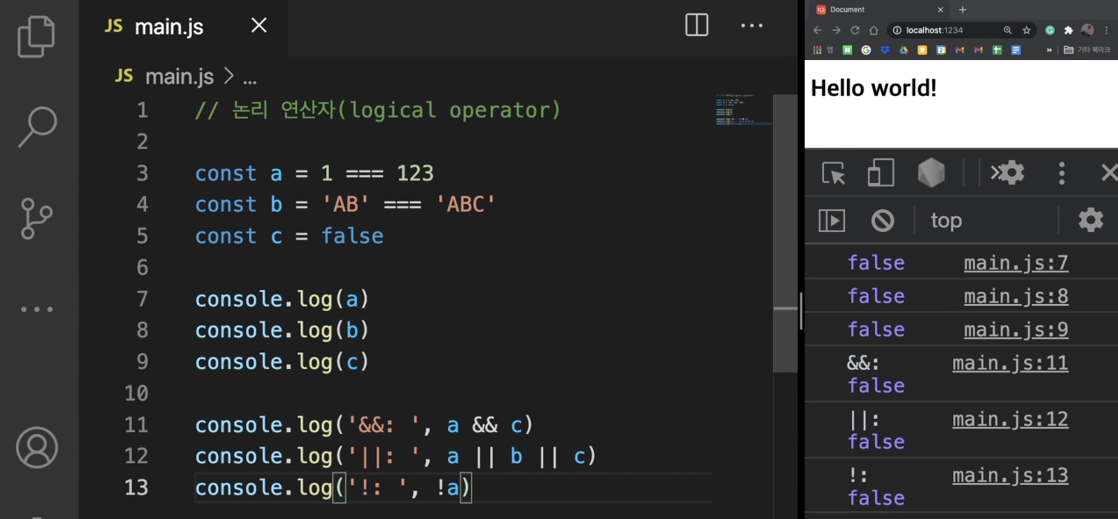Toggle the device toolbar in DevTools
Image resolution: width=1118 pixels, height=519 pixels.
click(881, 173)
